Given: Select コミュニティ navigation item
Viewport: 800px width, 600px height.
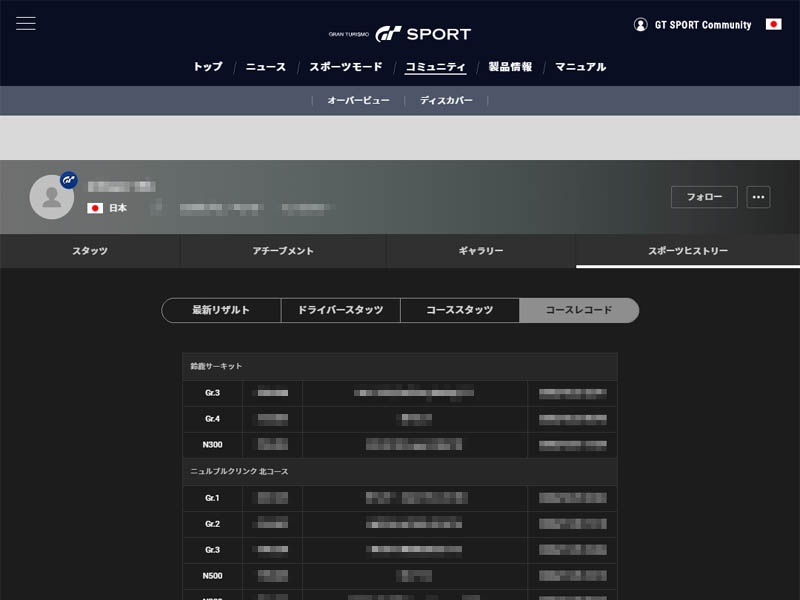Looking at the screenshot, I should (x=435, y=67).
